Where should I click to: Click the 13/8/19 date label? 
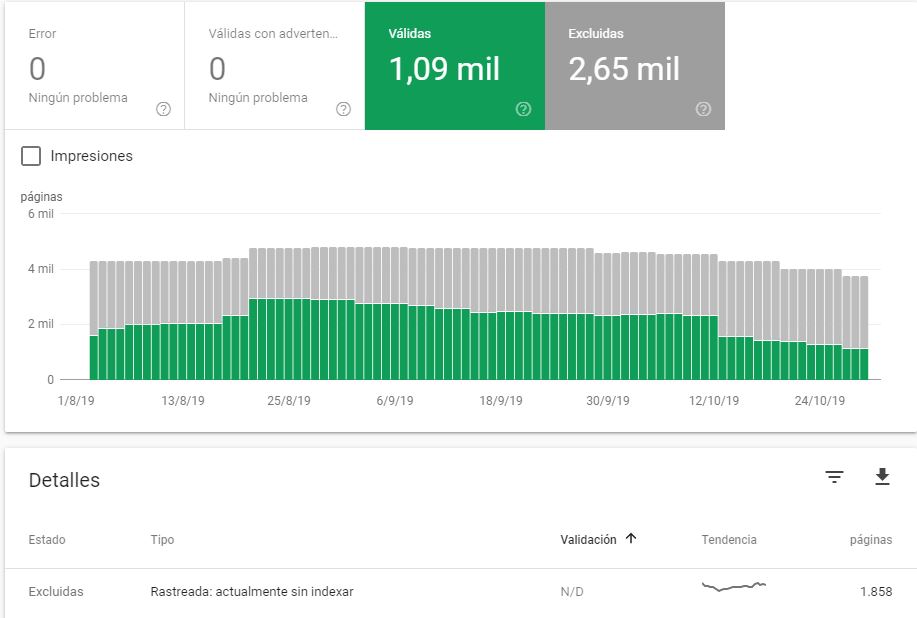(x=183, y=401)
